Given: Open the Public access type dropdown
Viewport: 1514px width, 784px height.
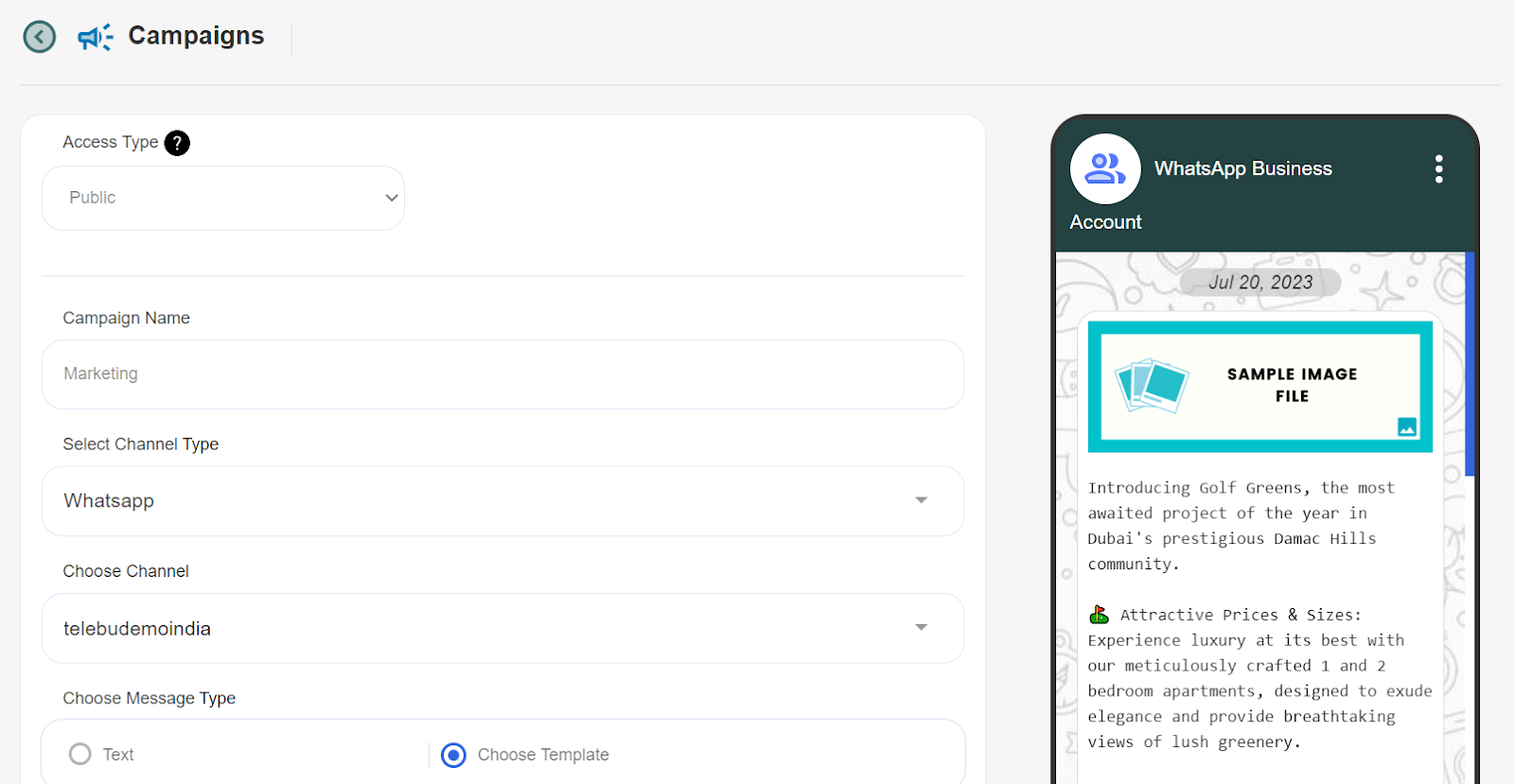Looking at the screenshot, I should pos(223,198).
